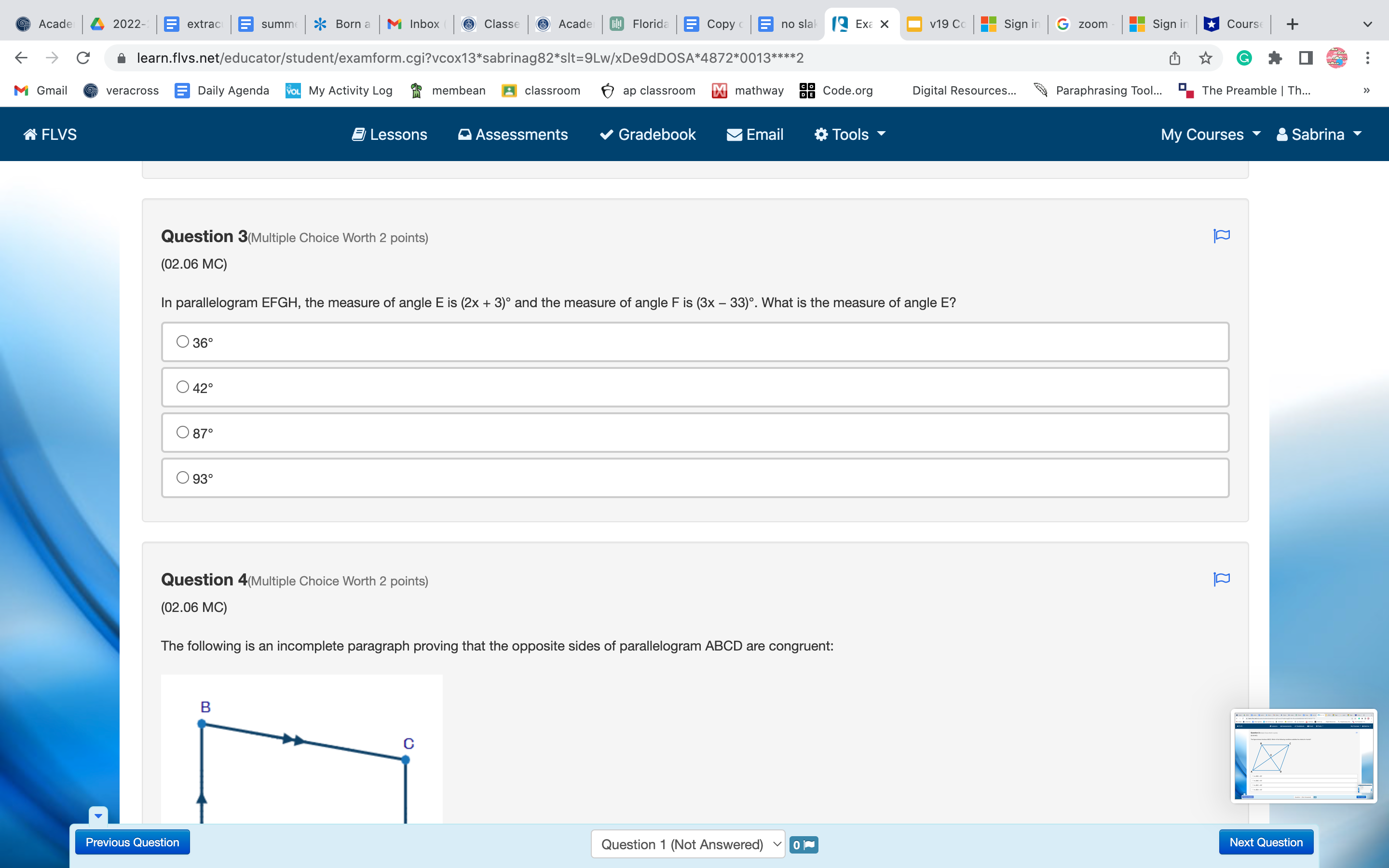Open the Gradebook tab
Image resolution: width=1389 pixels, height=868 pixels.
648,134
